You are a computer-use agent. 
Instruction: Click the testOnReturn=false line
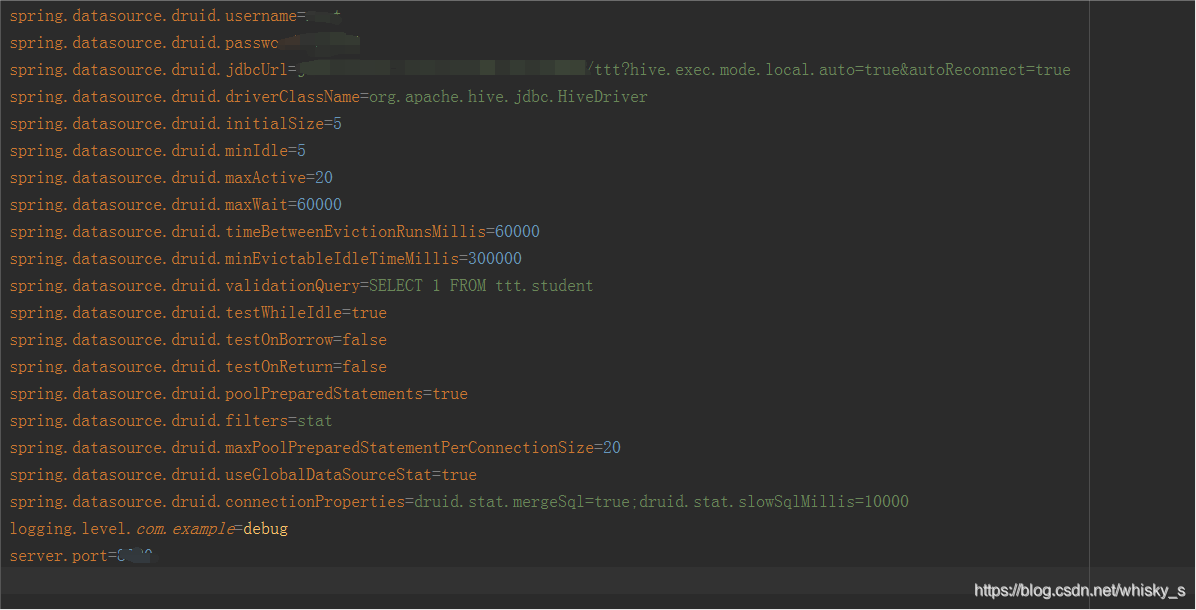200,366
